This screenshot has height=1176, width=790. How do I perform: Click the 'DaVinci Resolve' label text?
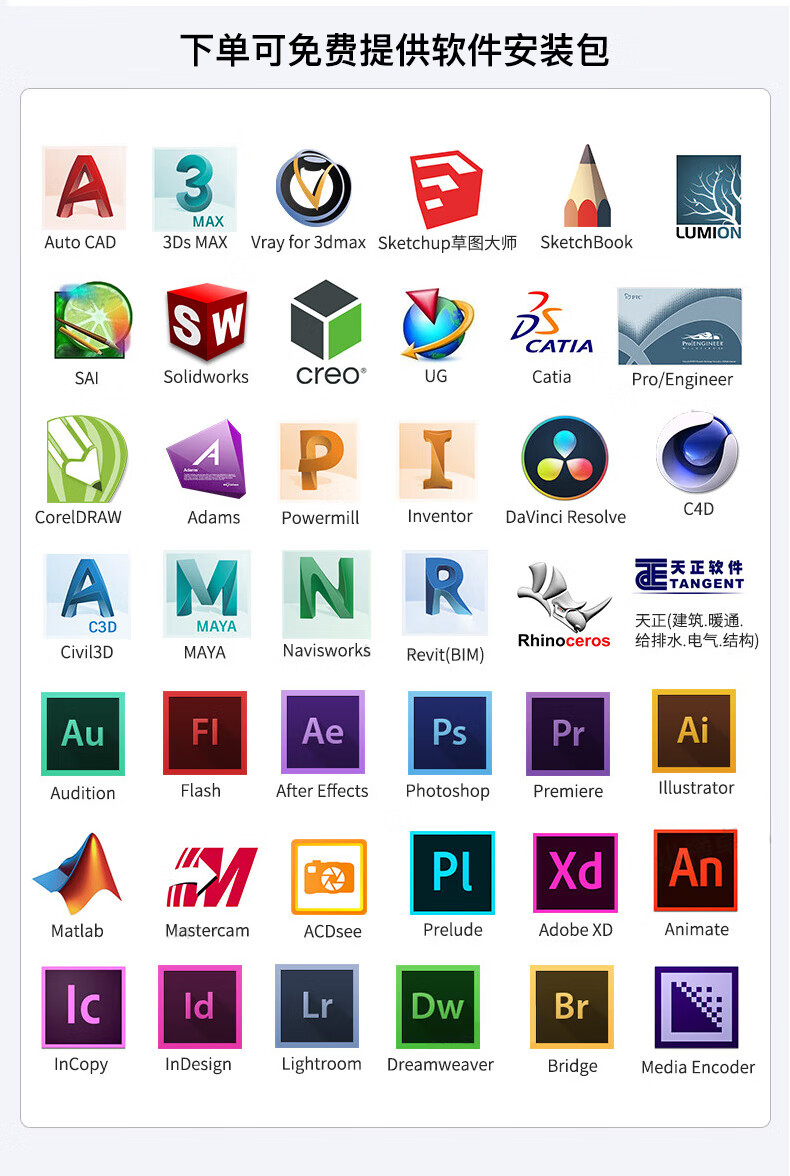[x=566, y=517]
